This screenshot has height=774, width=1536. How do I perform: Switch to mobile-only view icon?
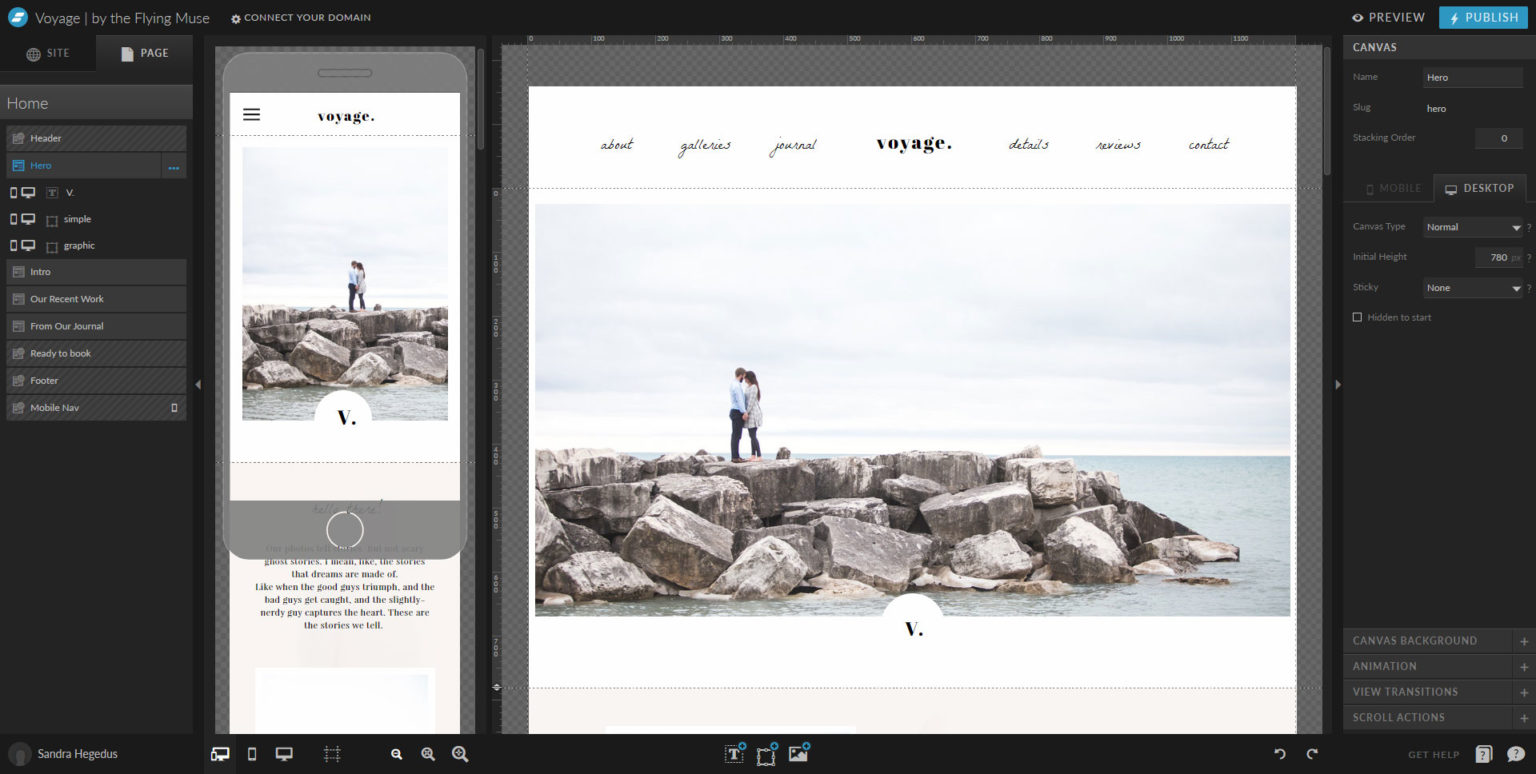pyautogui.click(x=251, y=754)
